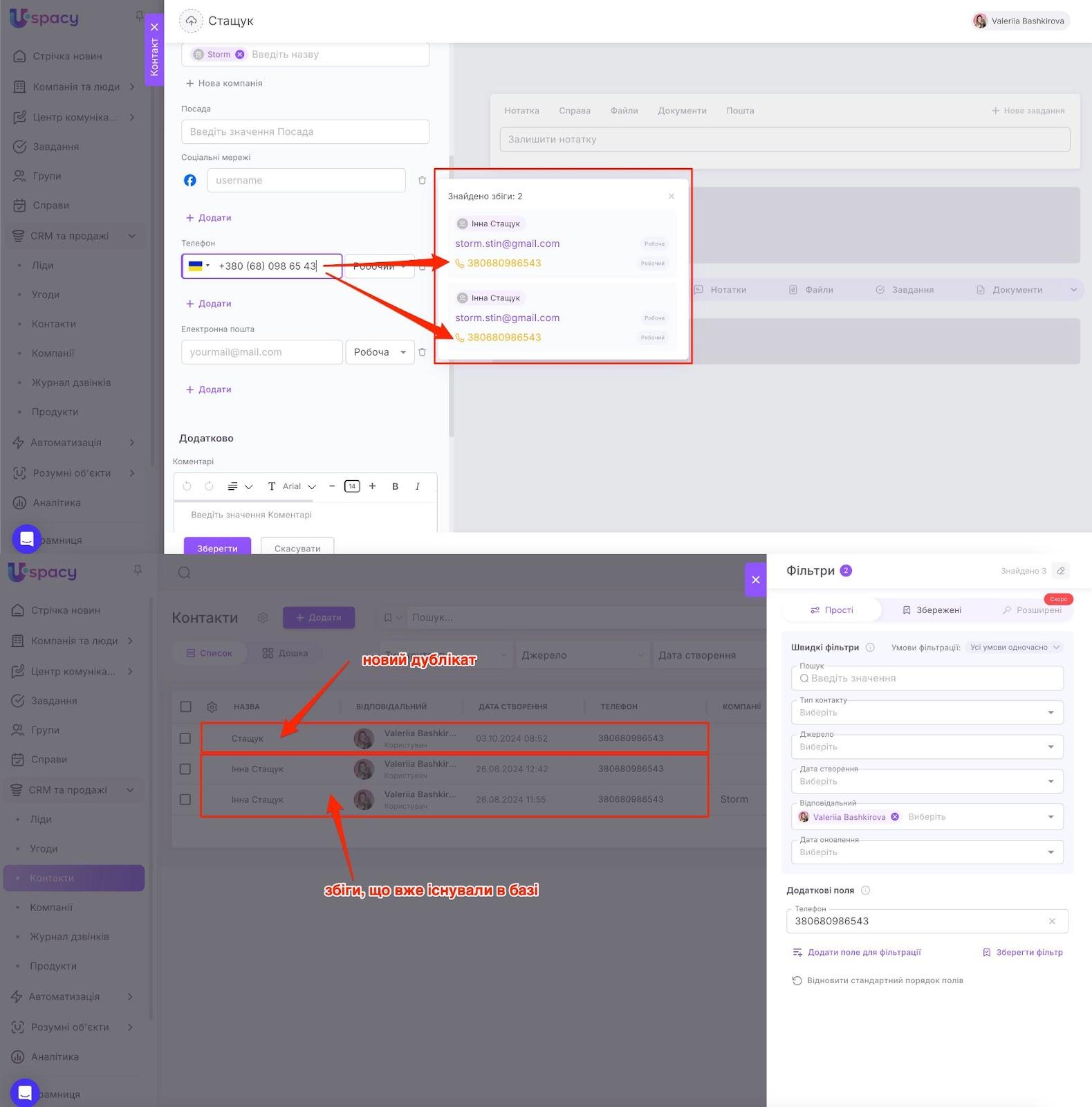The height and width of the screenshot is (1107, 1092).
Task: Click the info icon beside Швидкі фільтри
Action: pyautogui.click(x=870, y=648)
